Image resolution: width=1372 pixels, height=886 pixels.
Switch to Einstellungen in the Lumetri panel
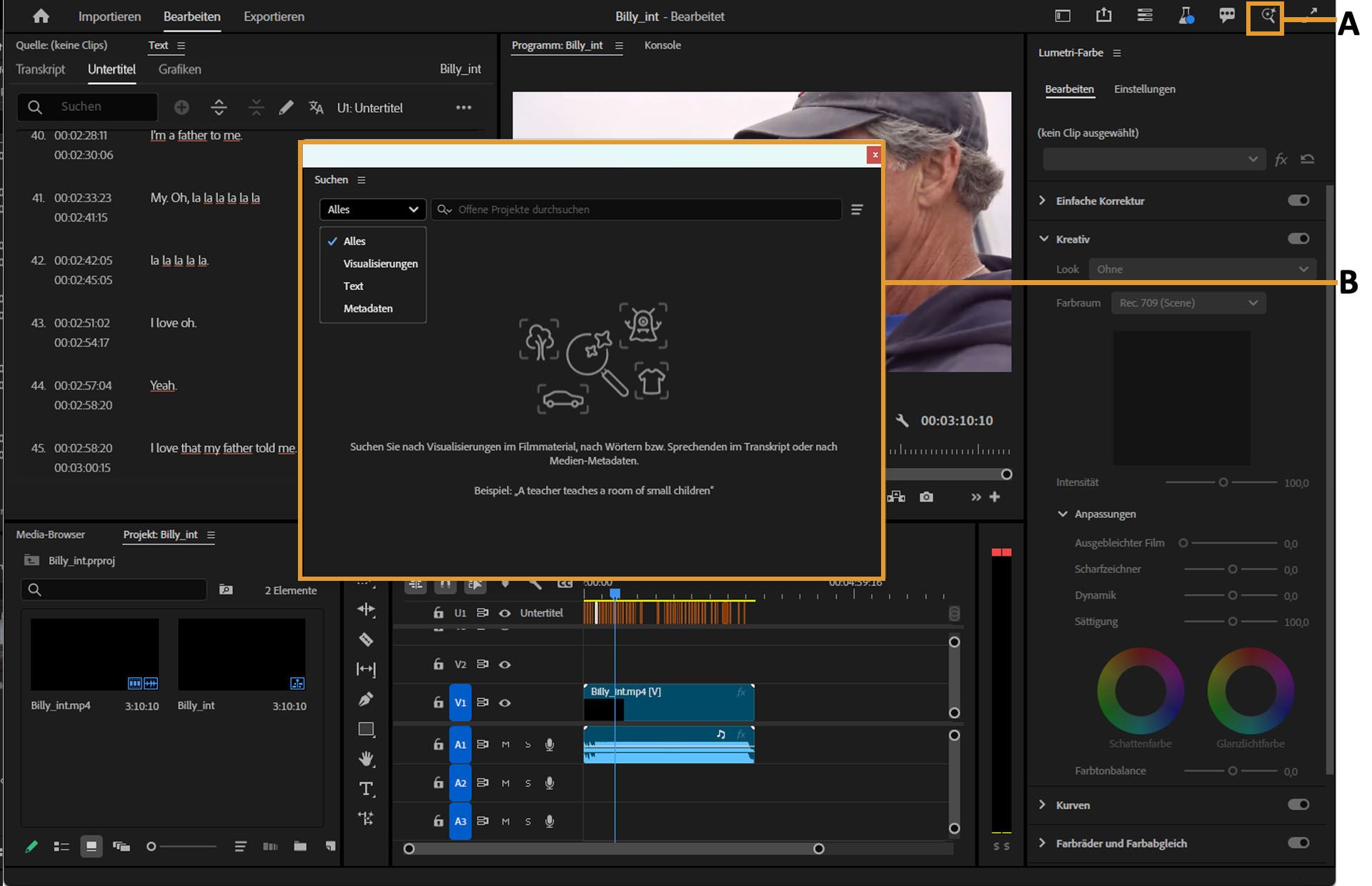(1144, 89)
